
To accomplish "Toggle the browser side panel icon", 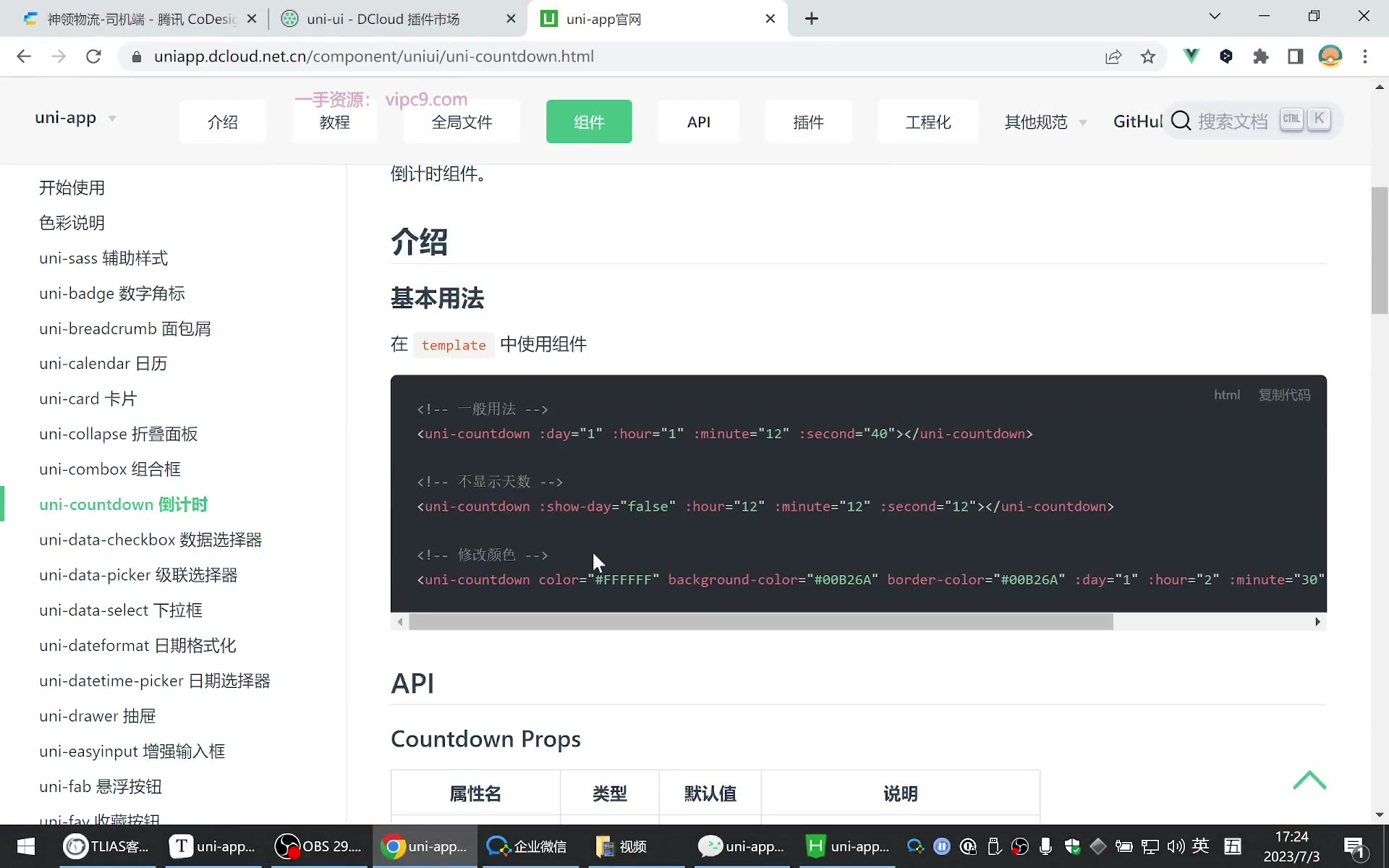I will [1295, 56].
